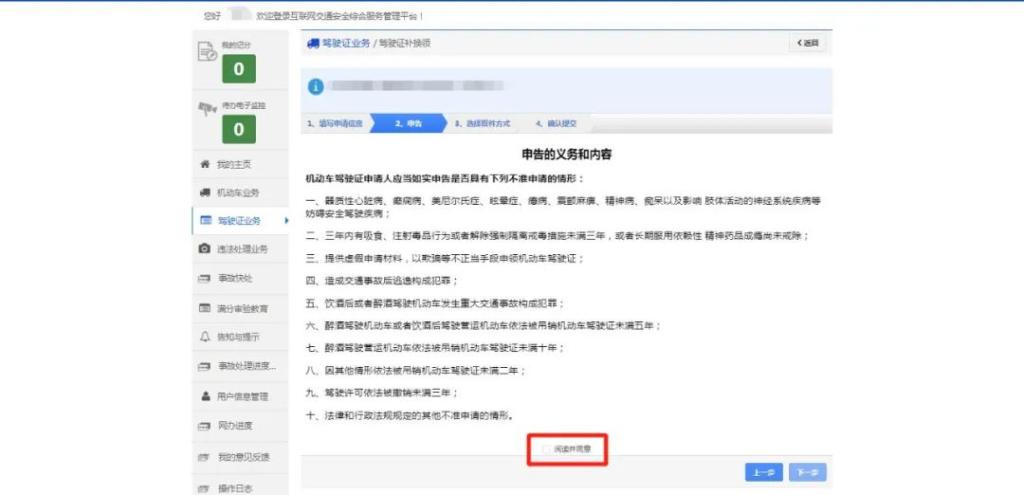Expand the 驾驶证业务 sidebar arrow
The height and width of the screenshot is (495, 1024).
285,220
